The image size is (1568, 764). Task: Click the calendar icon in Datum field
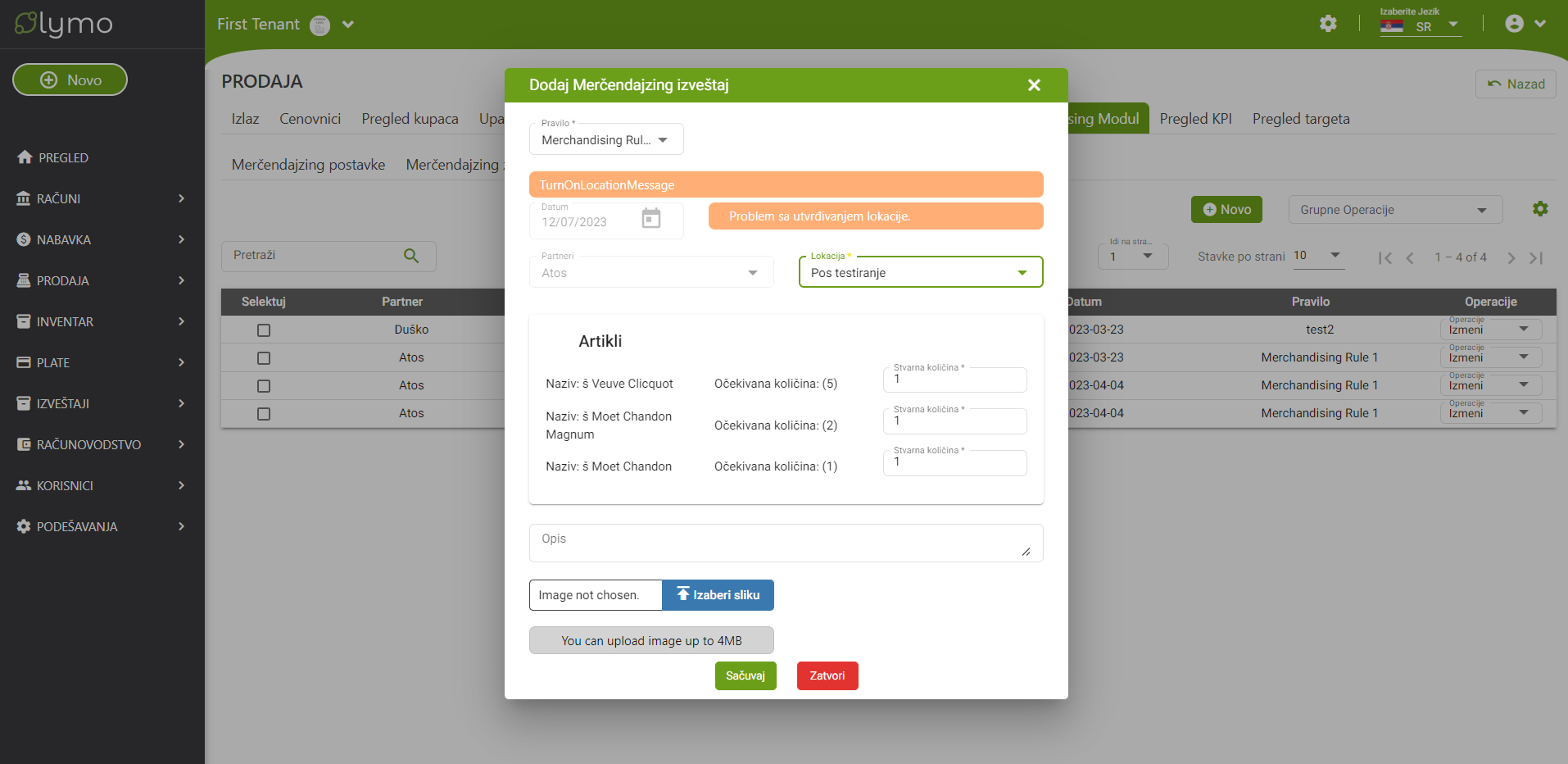click(x=650, y=218)
